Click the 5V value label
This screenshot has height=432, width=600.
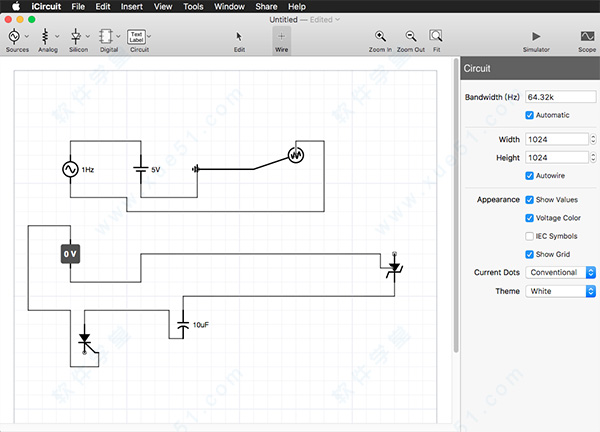(155, 170)
